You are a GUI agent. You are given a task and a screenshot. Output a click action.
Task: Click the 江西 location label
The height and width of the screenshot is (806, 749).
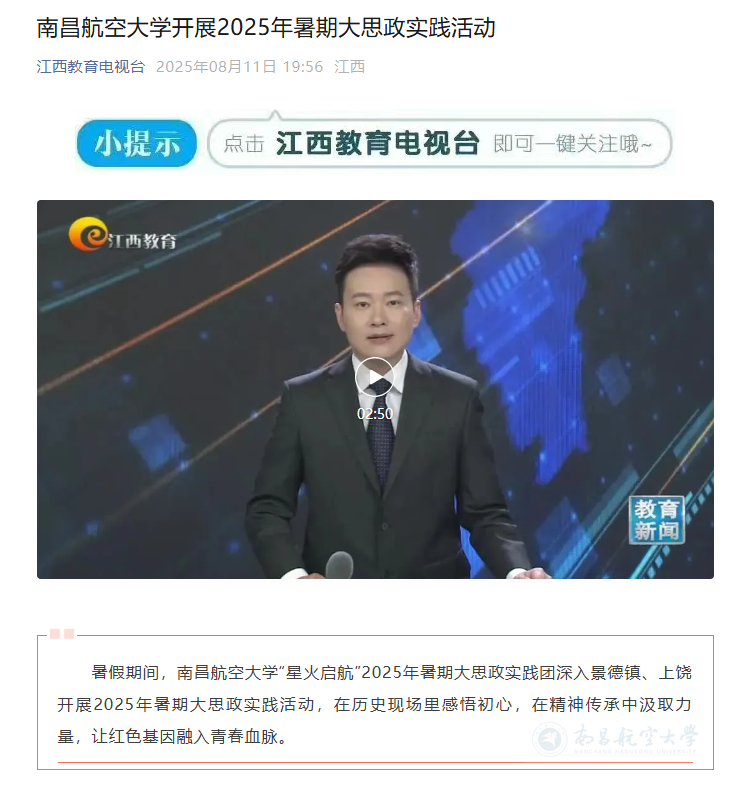tap(350, 67)
